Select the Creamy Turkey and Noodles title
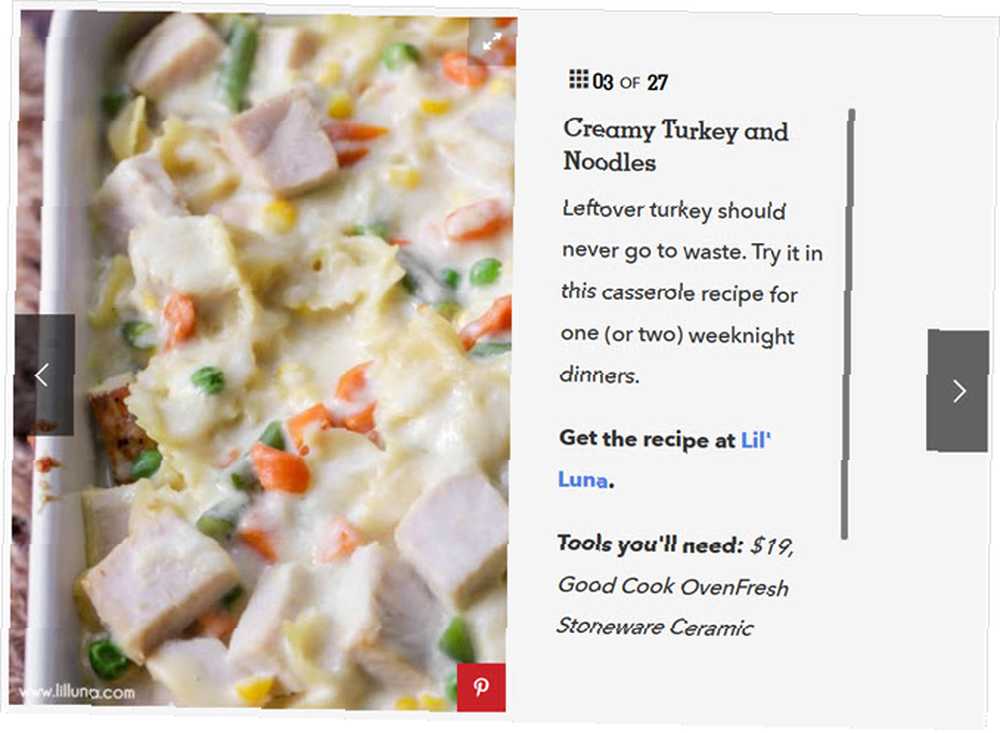This screenshot has height=733, width=1000. 675,145
